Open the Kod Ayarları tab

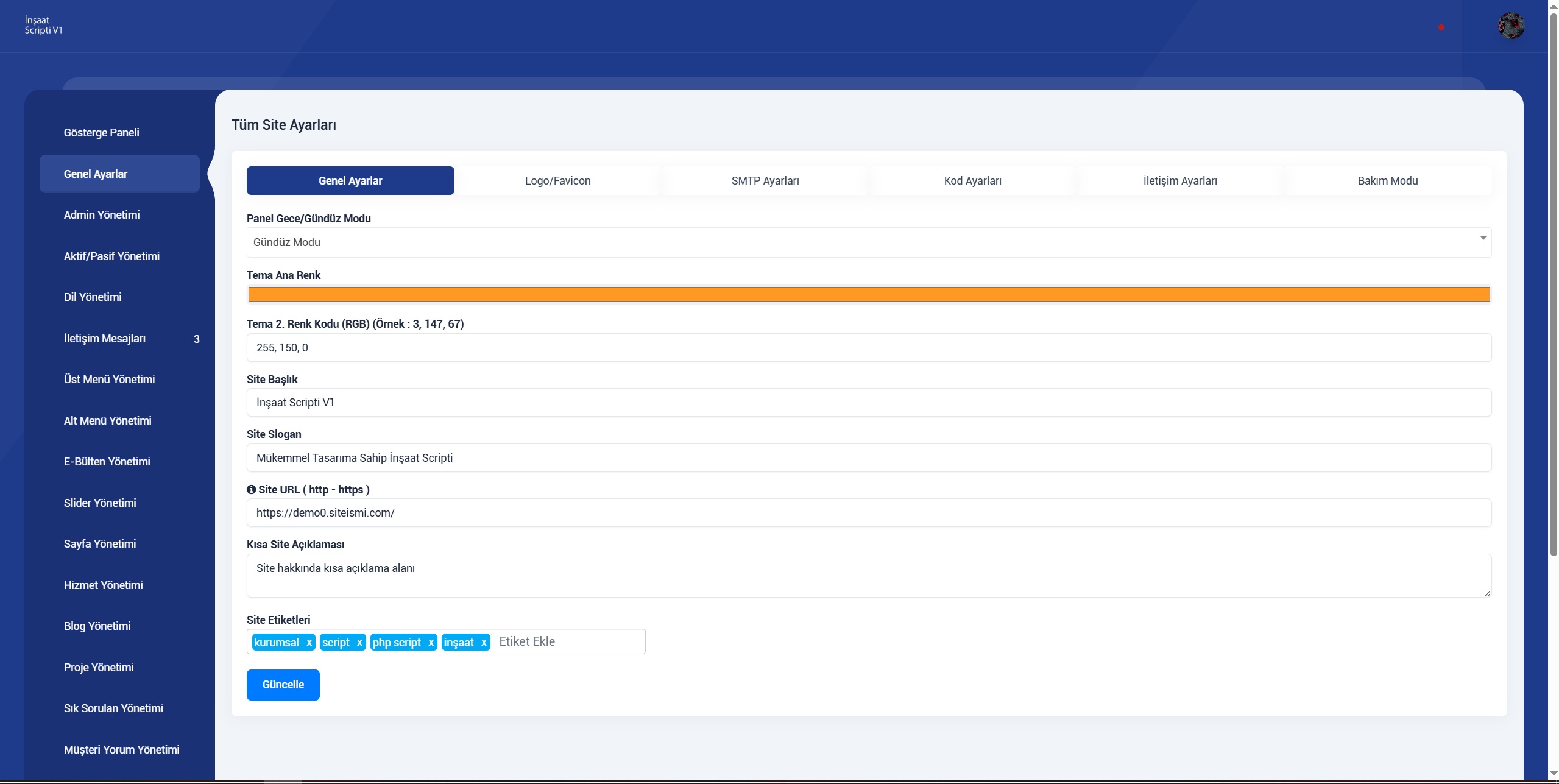tap(972, 181)
